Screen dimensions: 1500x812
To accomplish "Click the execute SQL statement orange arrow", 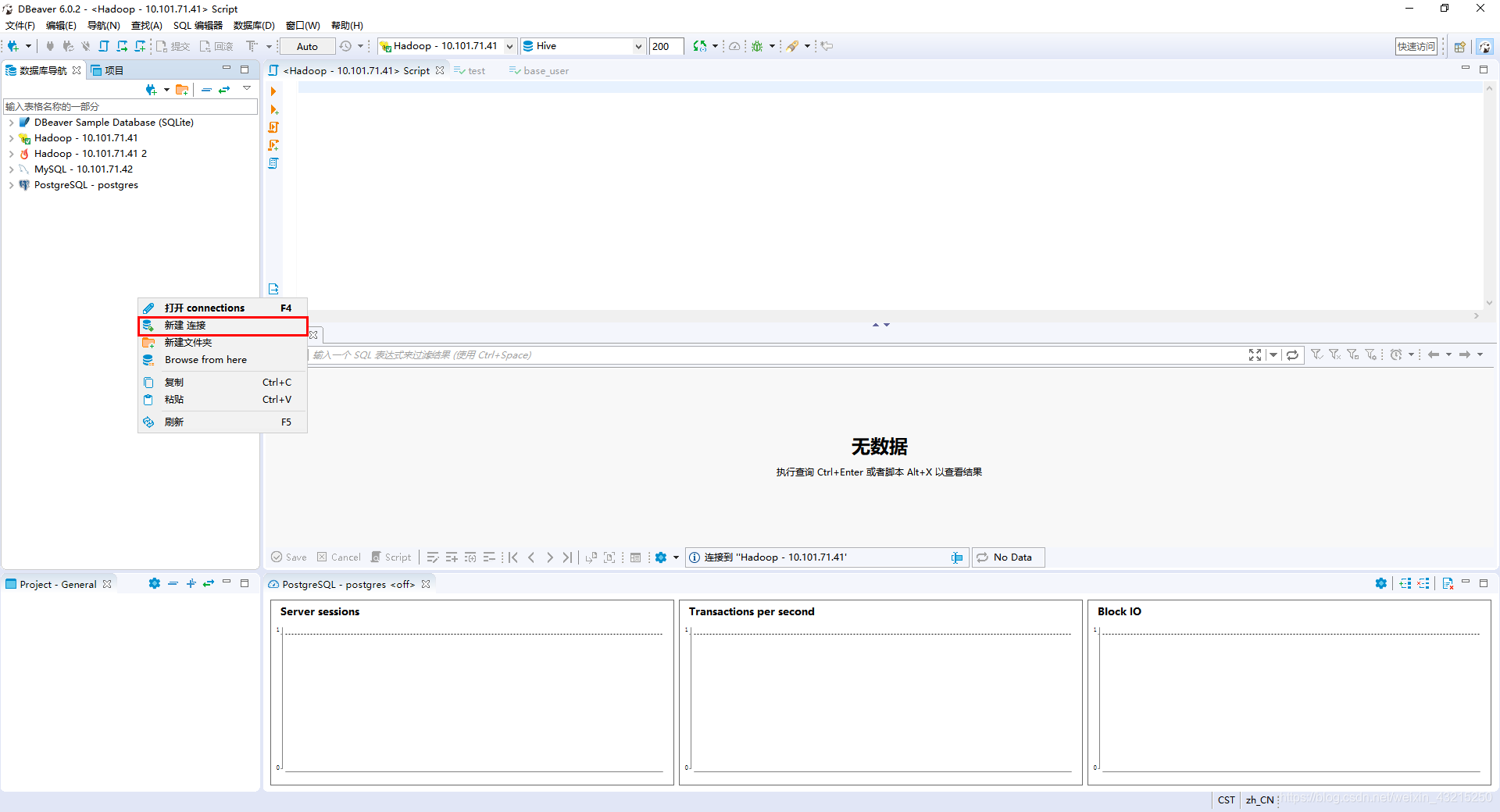I will [273, 91].
